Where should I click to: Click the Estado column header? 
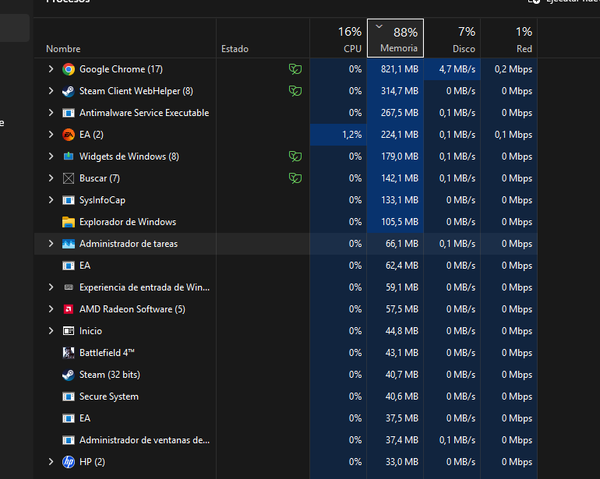tap(235, 48)
